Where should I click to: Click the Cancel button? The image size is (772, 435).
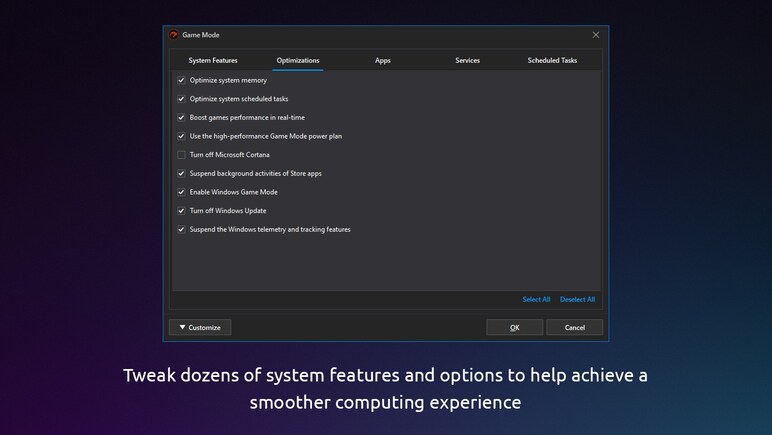tap(574, 327)
